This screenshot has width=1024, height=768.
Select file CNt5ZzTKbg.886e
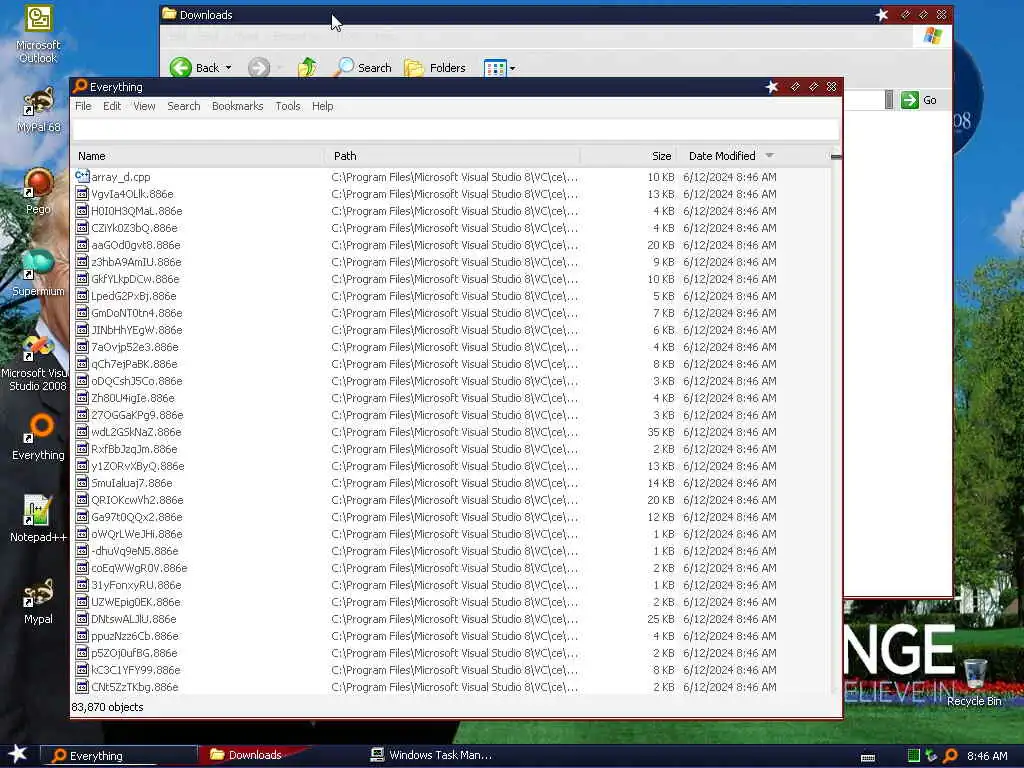(135, 687)
